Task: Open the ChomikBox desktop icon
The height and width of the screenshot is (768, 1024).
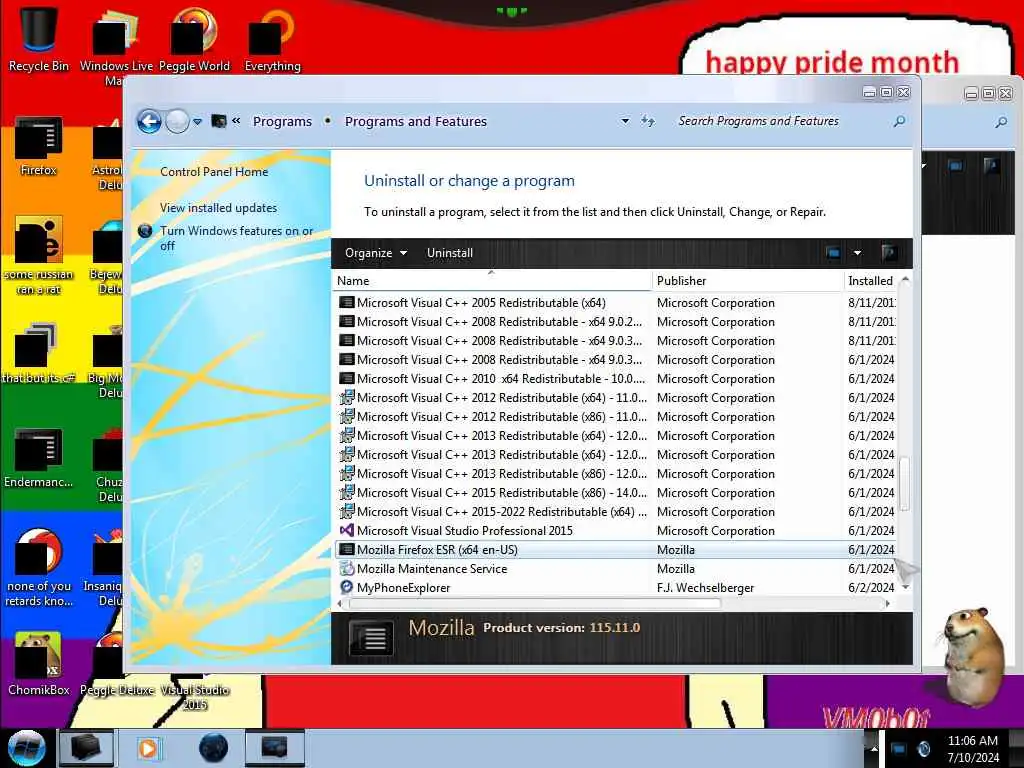Action: coord(38,664)
